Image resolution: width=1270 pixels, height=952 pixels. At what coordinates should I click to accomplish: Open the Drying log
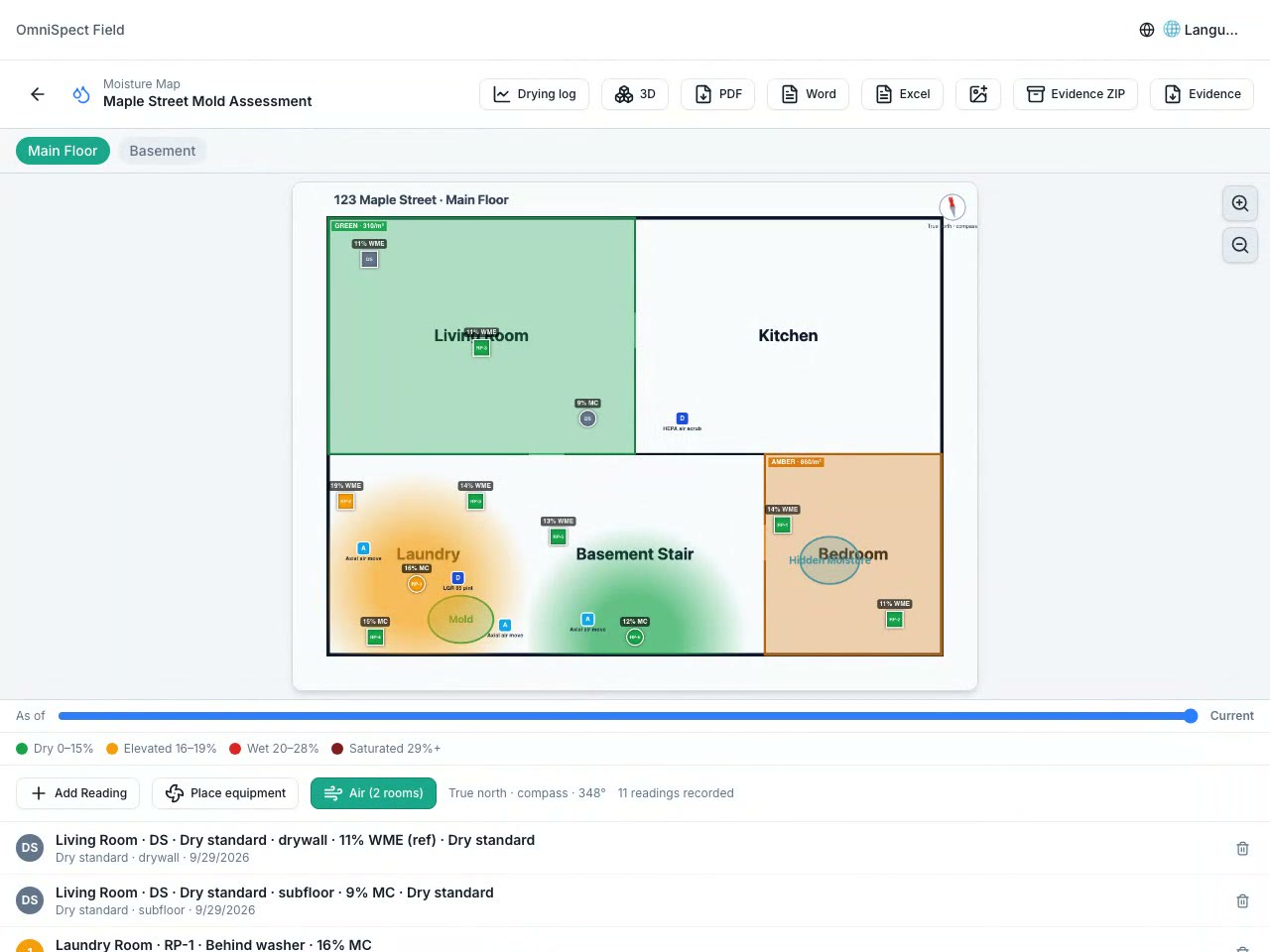coord(535,94)
